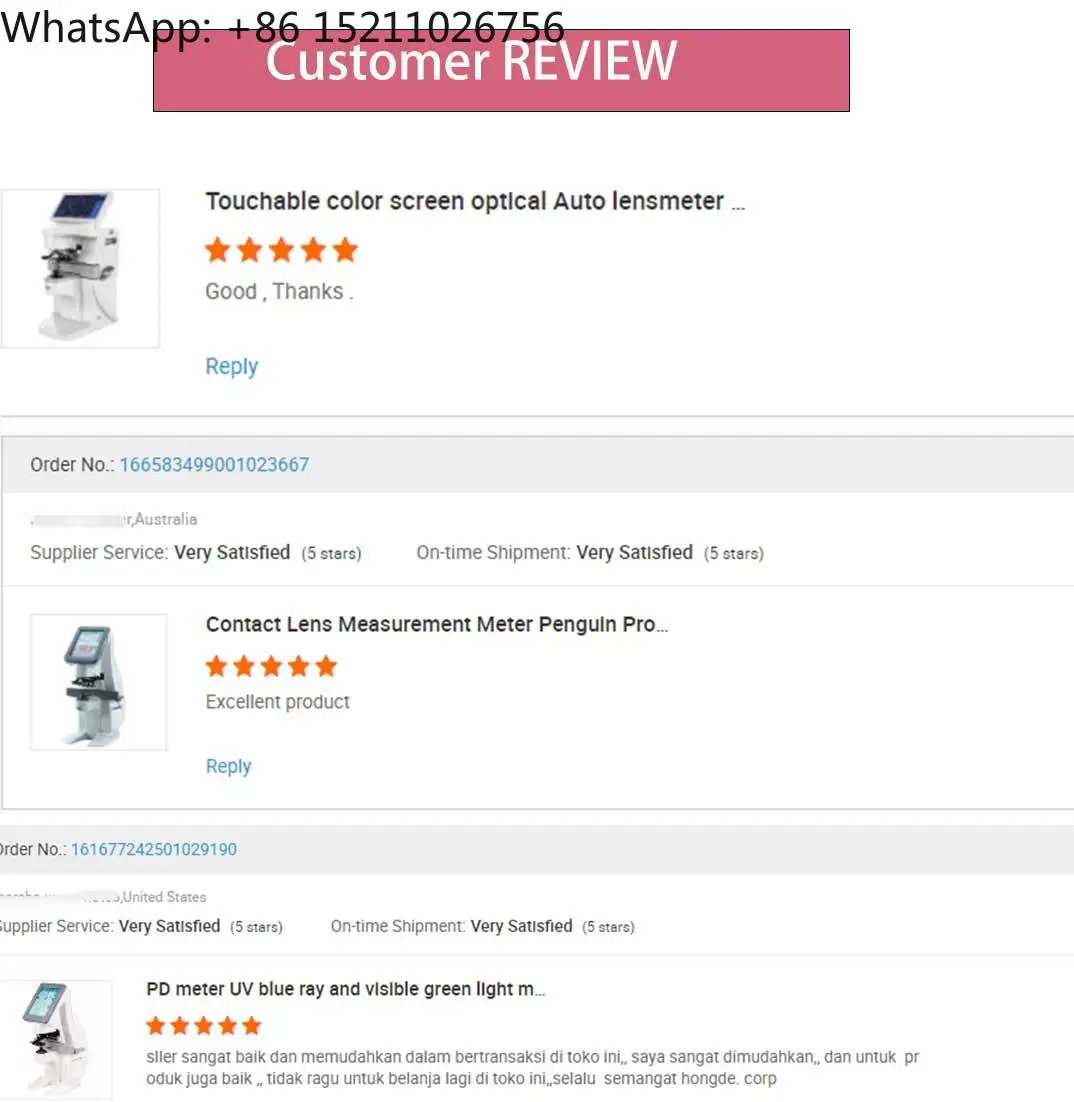Click the five-star rating under Auto lensmeter

pyautogui.click(x=281, y=250)
